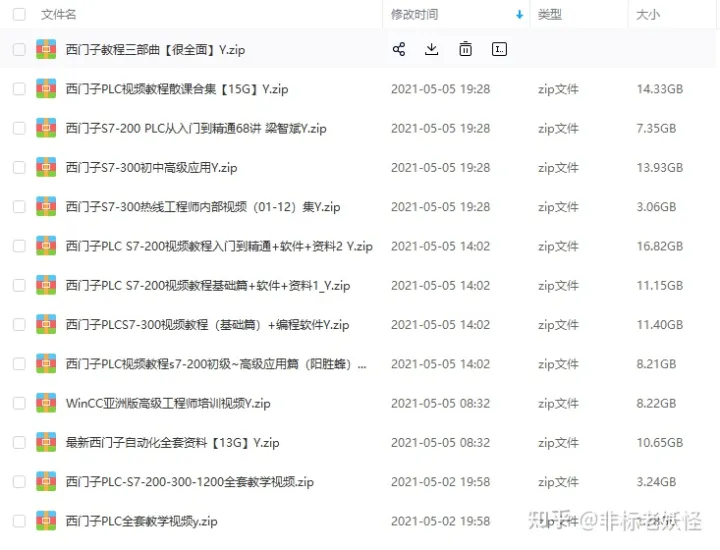This screenshot has width=720, height=550.
Task: Click the blue sort arrow in 修改时间 column
Action: click(519, 15)
